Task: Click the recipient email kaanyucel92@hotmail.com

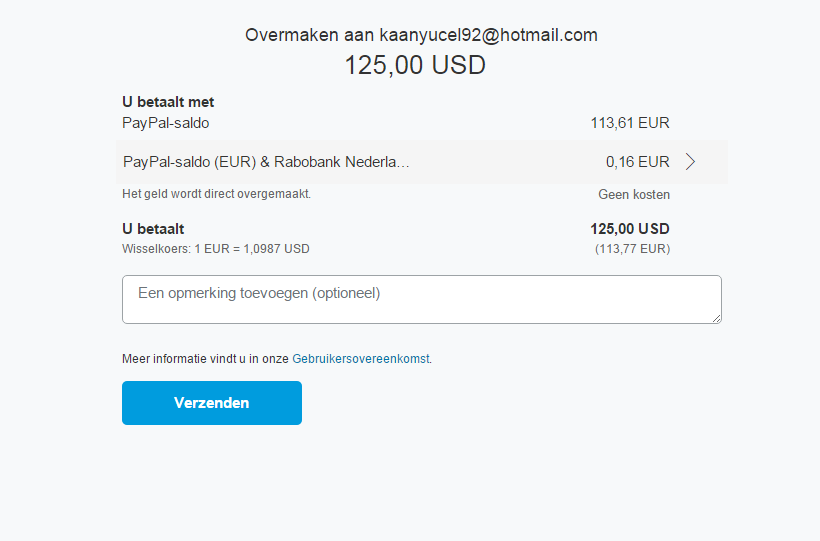Action: [488, 35]
